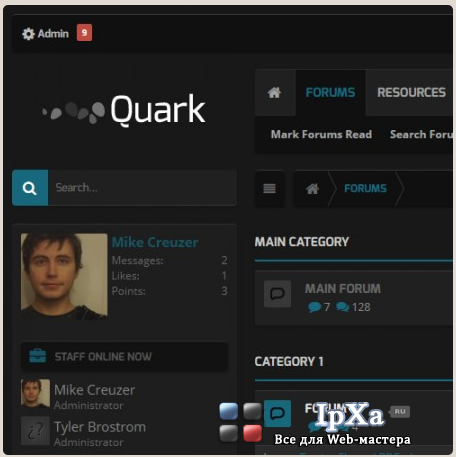
Task: Click the Quark logo
Action: click(x=123, y=110)
